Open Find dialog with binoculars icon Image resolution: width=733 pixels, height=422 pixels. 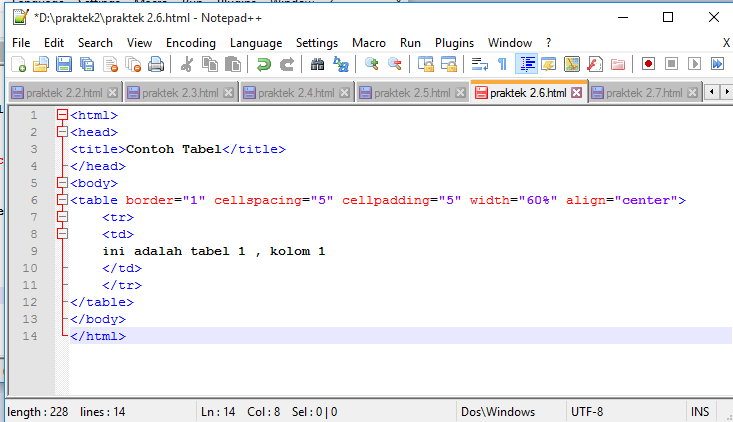click(x=317, y=64)
